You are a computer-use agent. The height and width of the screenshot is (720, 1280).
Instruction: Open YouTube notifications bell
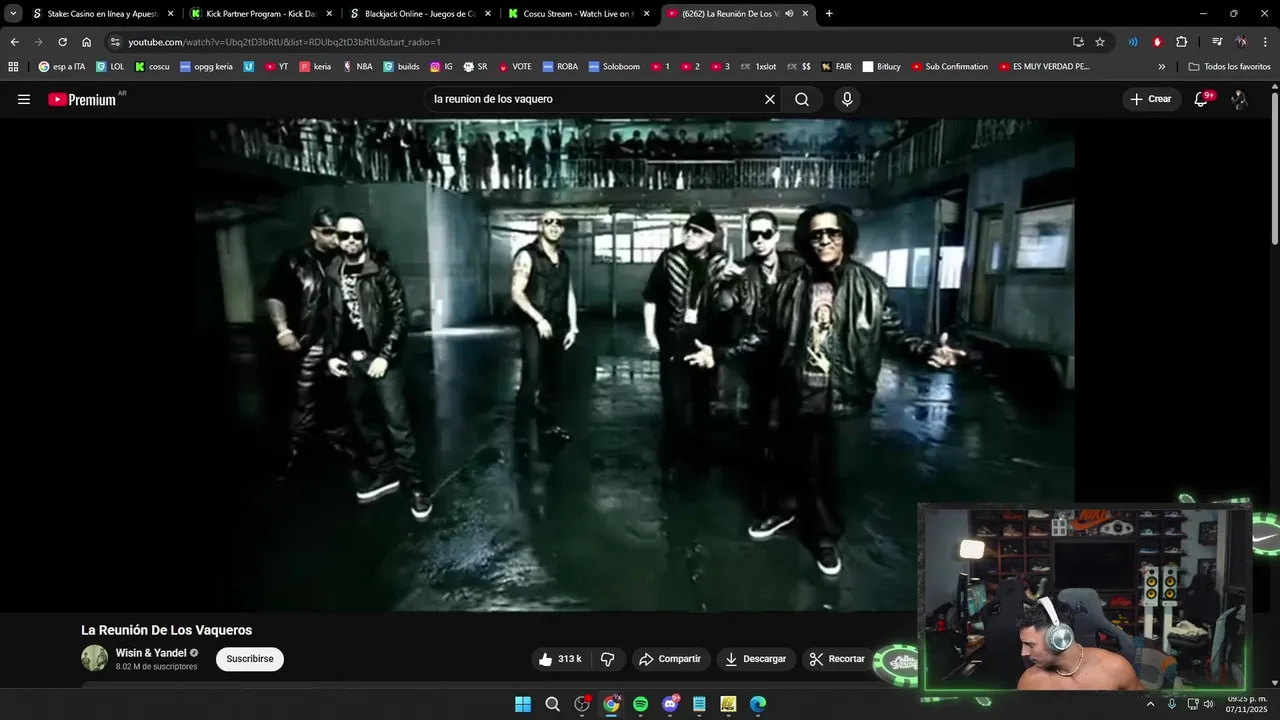pos(1201,99)
